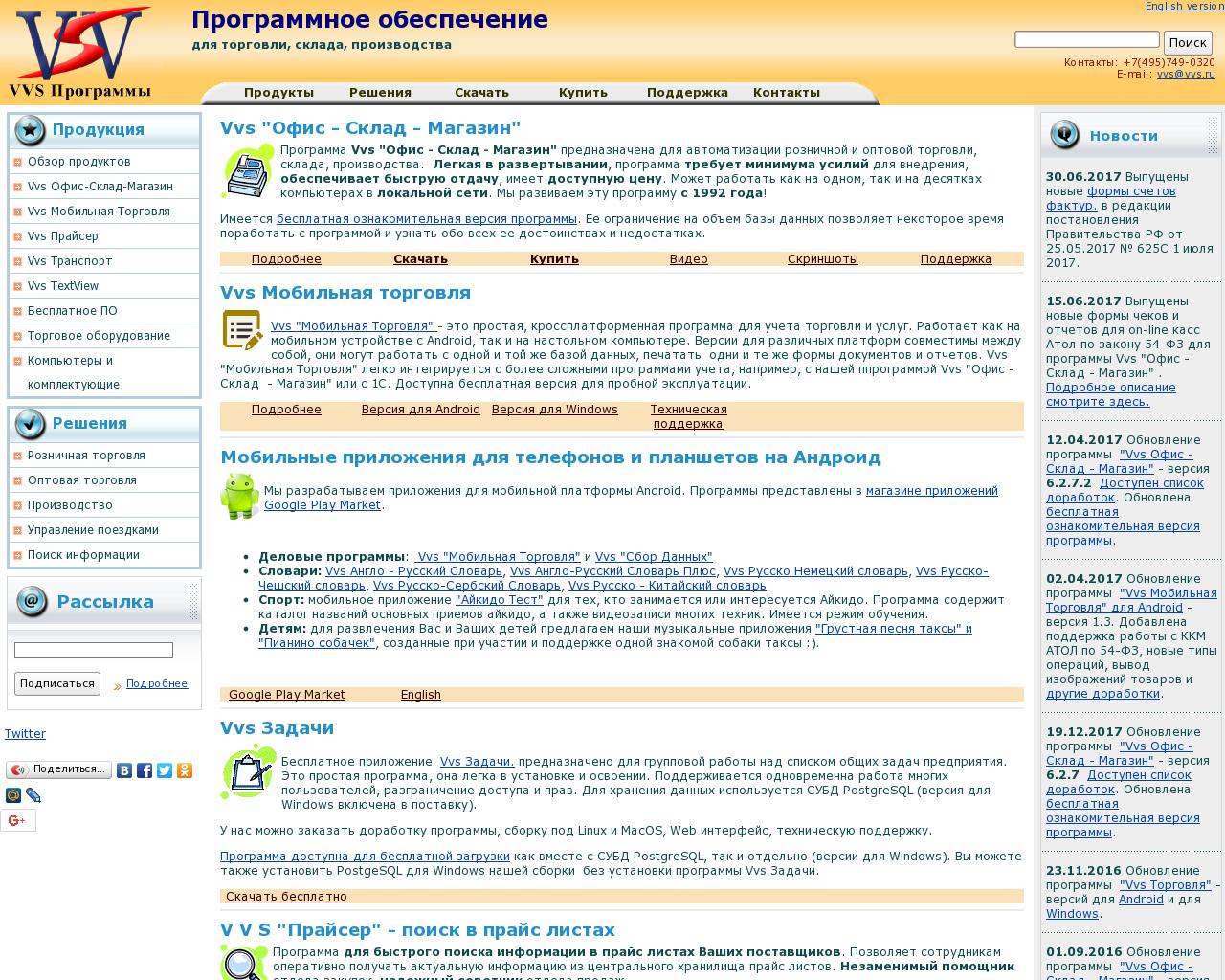Open the Скачать top menu item
The width and height of the screenshot is (1225, 980).
tap(481, 93)
